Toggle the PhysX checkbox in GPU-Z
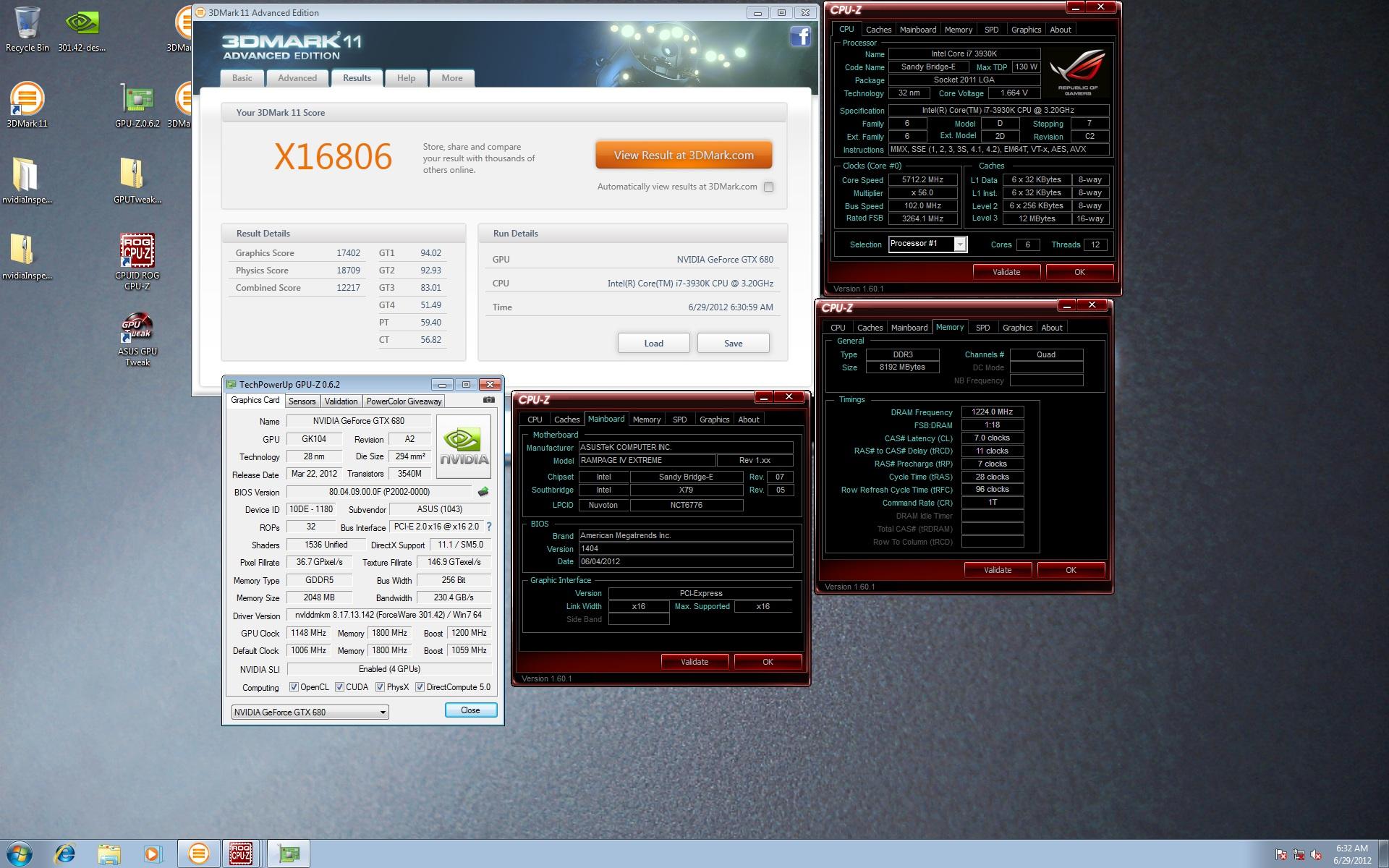1389x868 pixels. point(380,687)
